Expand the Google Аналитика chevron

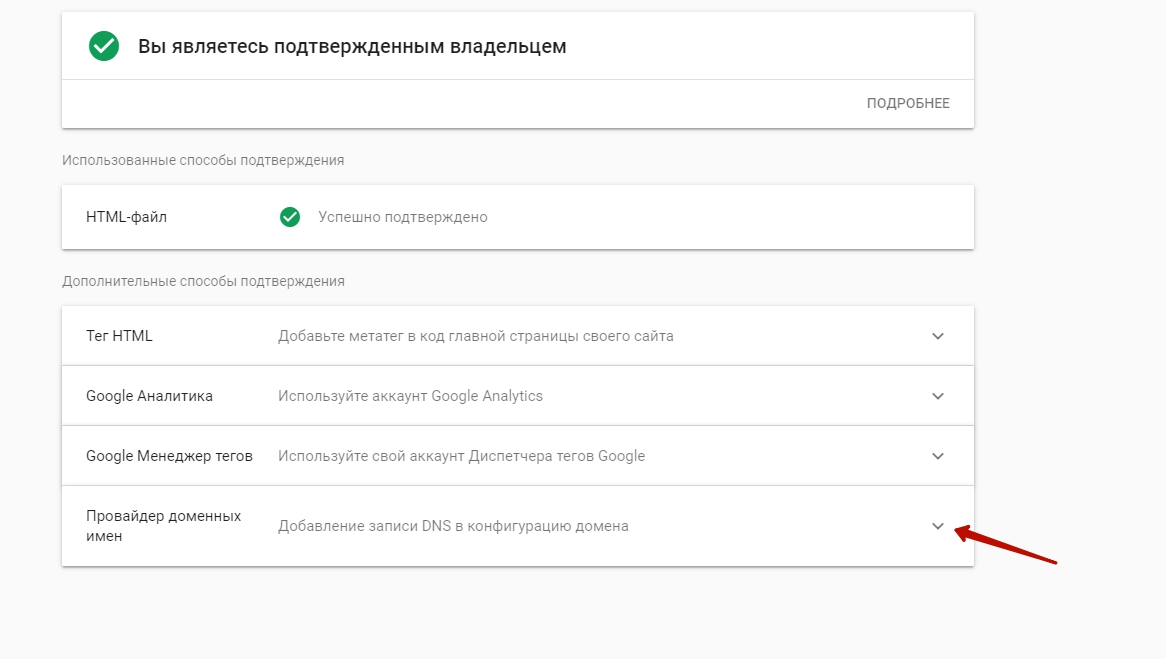[938, 396]
